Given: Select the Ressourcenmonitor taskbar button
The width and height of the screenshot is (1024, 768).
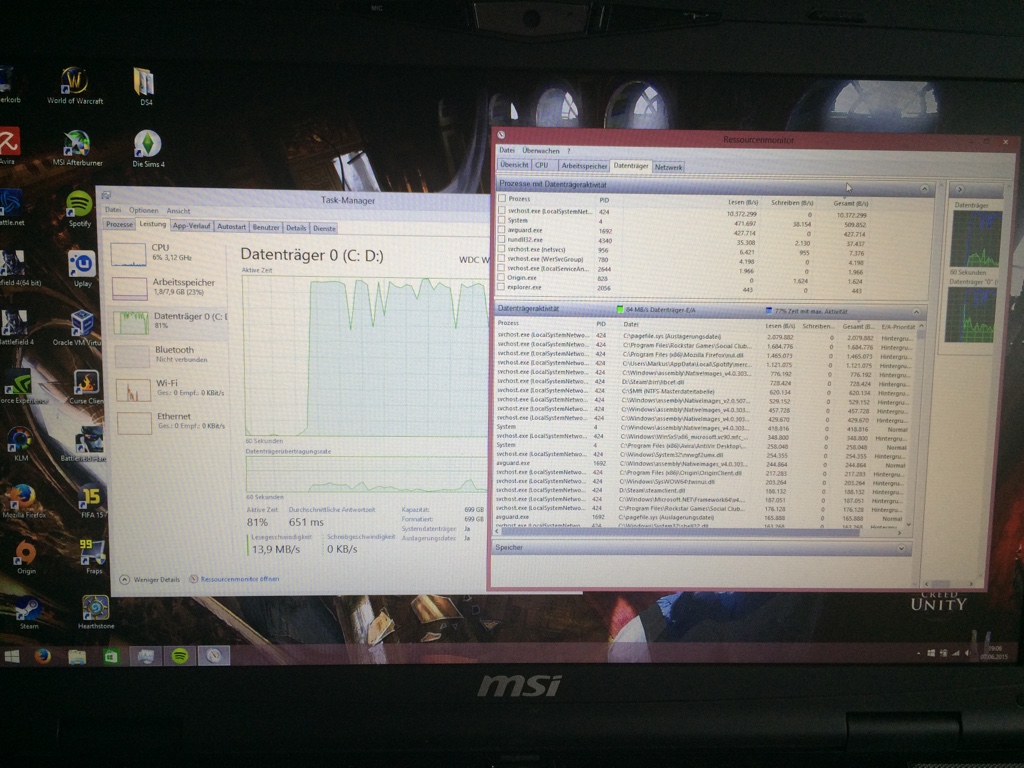Looking at the screenshot, I should click(x=214, y=655).
